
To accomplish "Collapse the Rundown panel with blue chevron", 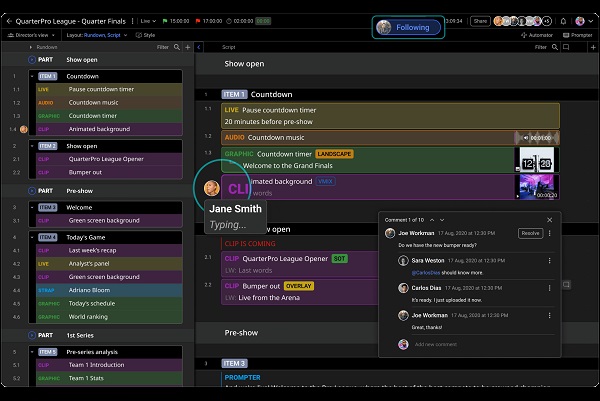I will (199, 47).
